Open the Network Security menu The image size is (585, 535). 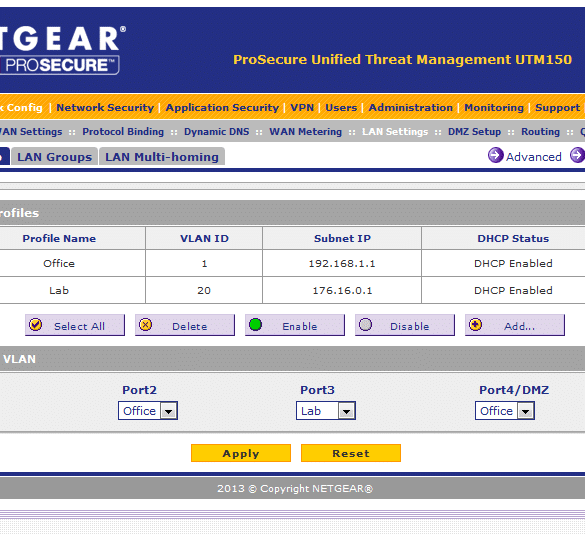(x=105, y=107)
